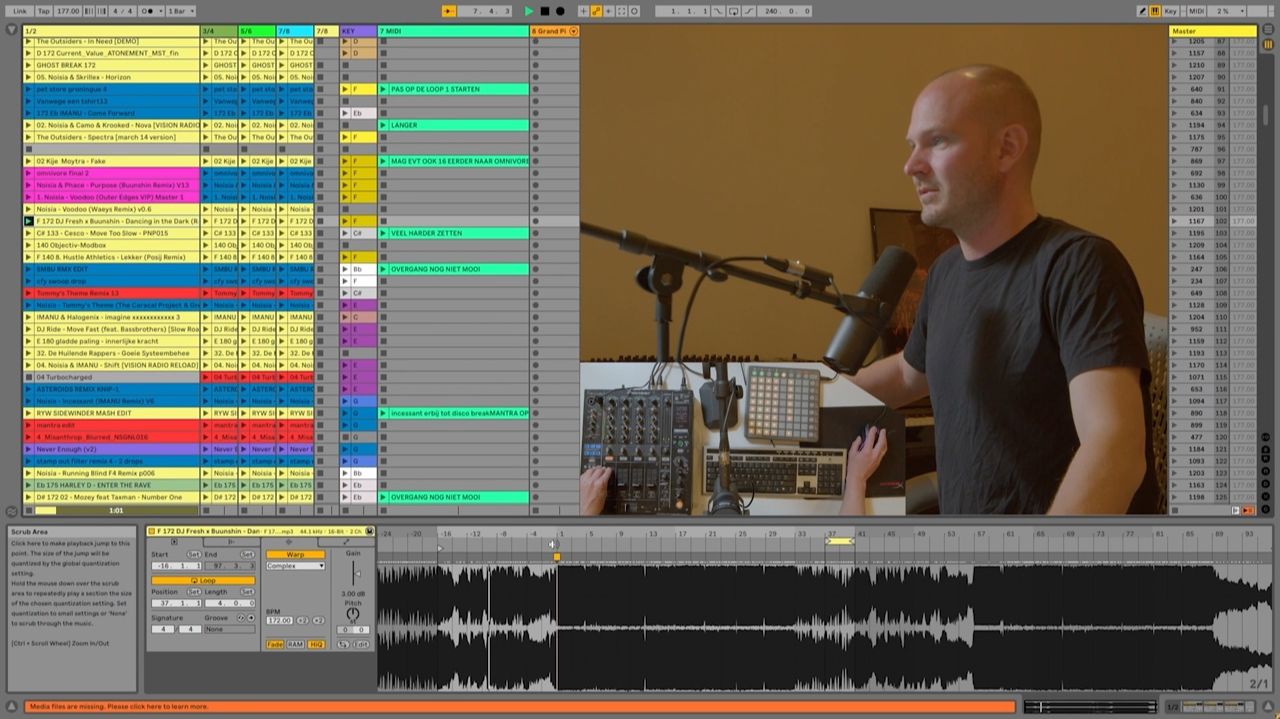Click the Capture MIDI icon
Image resolution: width=1280 pixels, height=719 pixels.
coord(621,11)
